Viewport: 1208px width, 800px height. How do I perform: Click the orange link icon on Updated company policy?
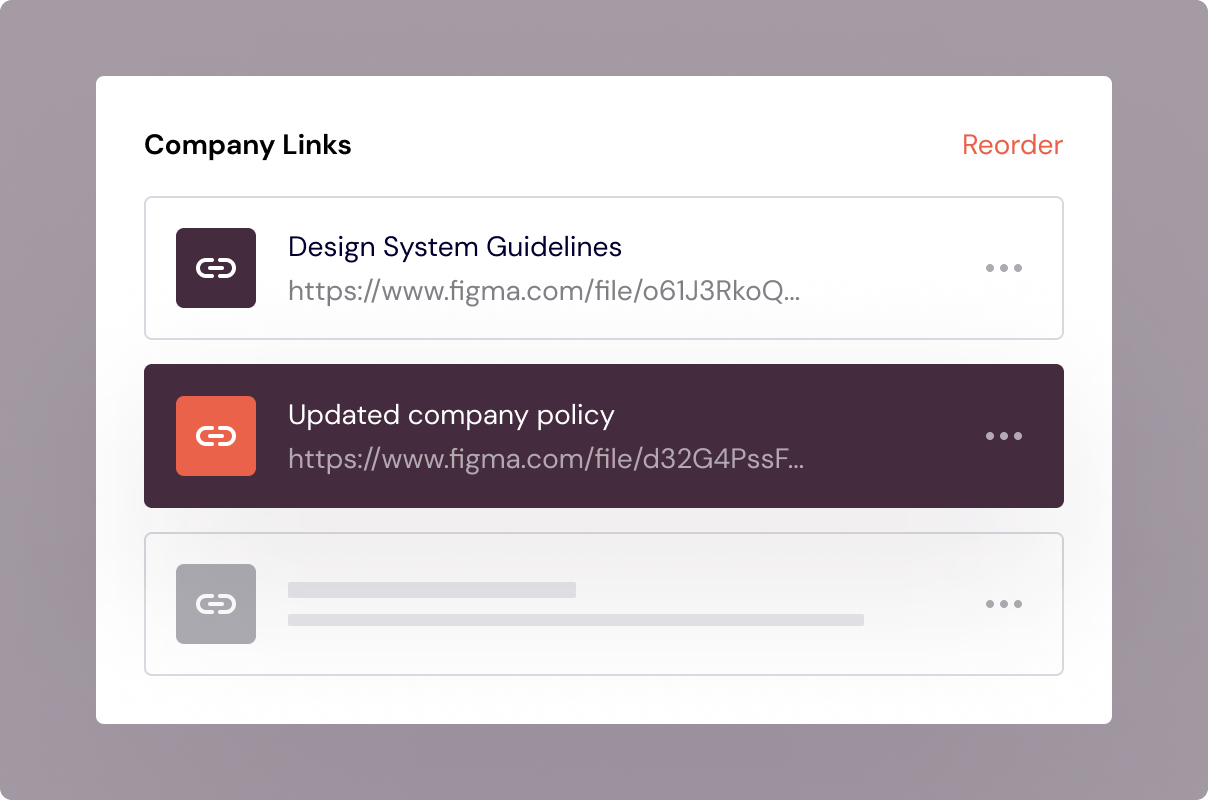point(216,436)
